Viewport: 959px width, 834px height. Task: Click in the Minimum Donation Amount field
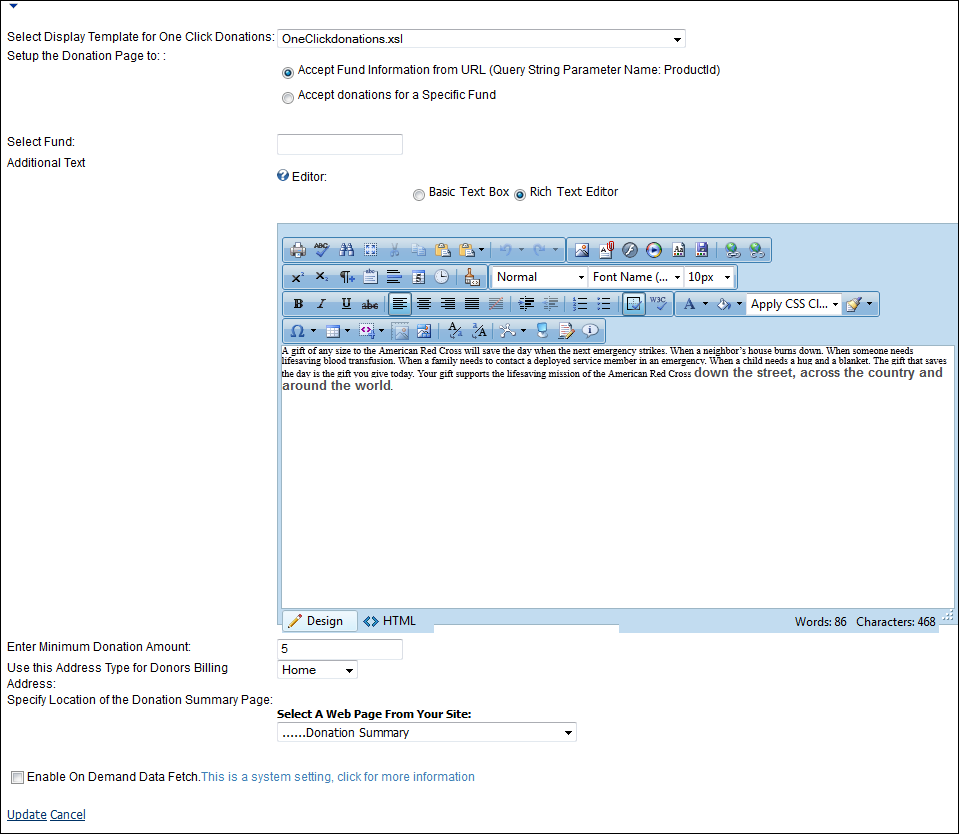(x=339, y=649)
